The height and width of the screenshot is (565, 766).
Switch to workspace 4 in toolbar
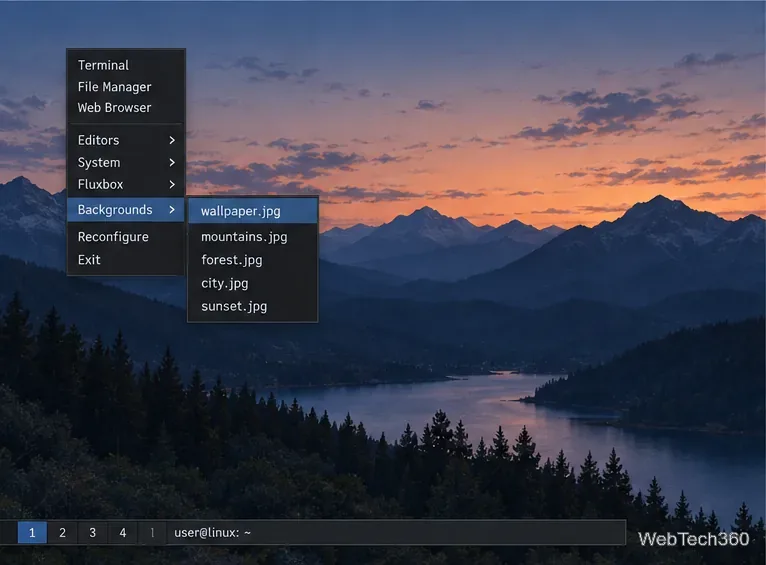(123, 532)
